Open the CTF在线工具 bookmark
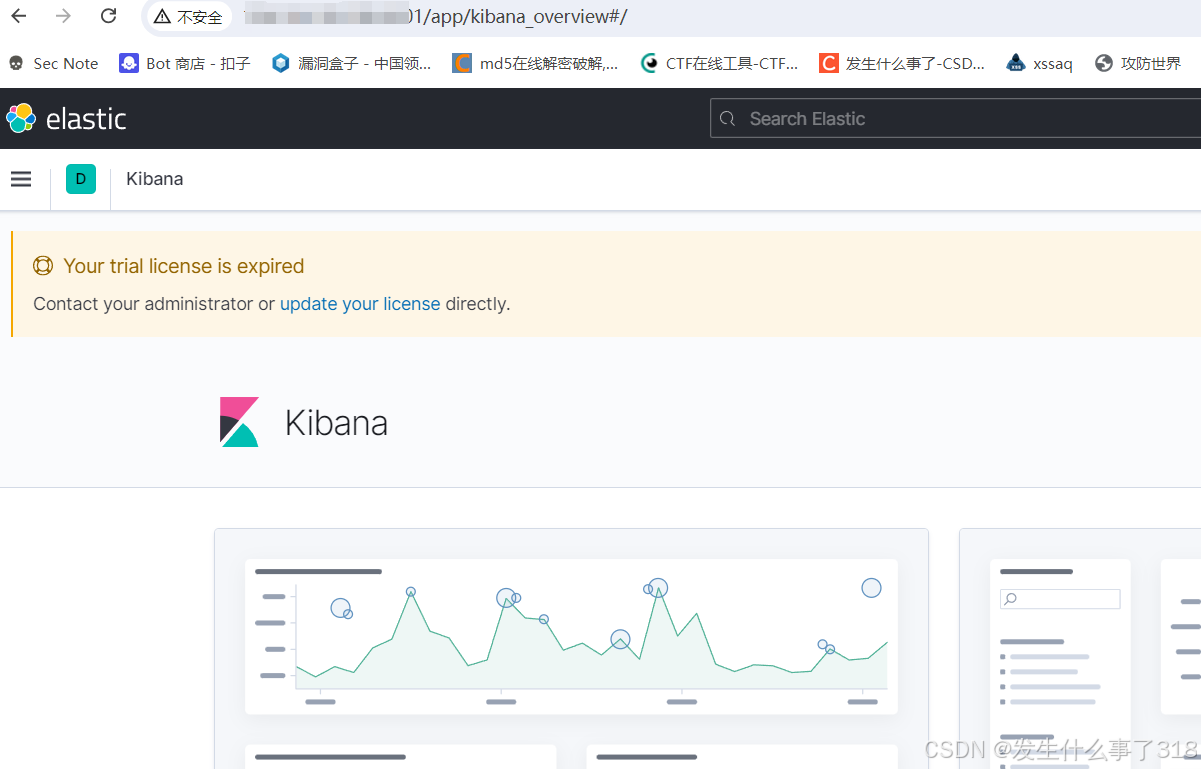Screen dimensions: 1201x769 (720, 63)
